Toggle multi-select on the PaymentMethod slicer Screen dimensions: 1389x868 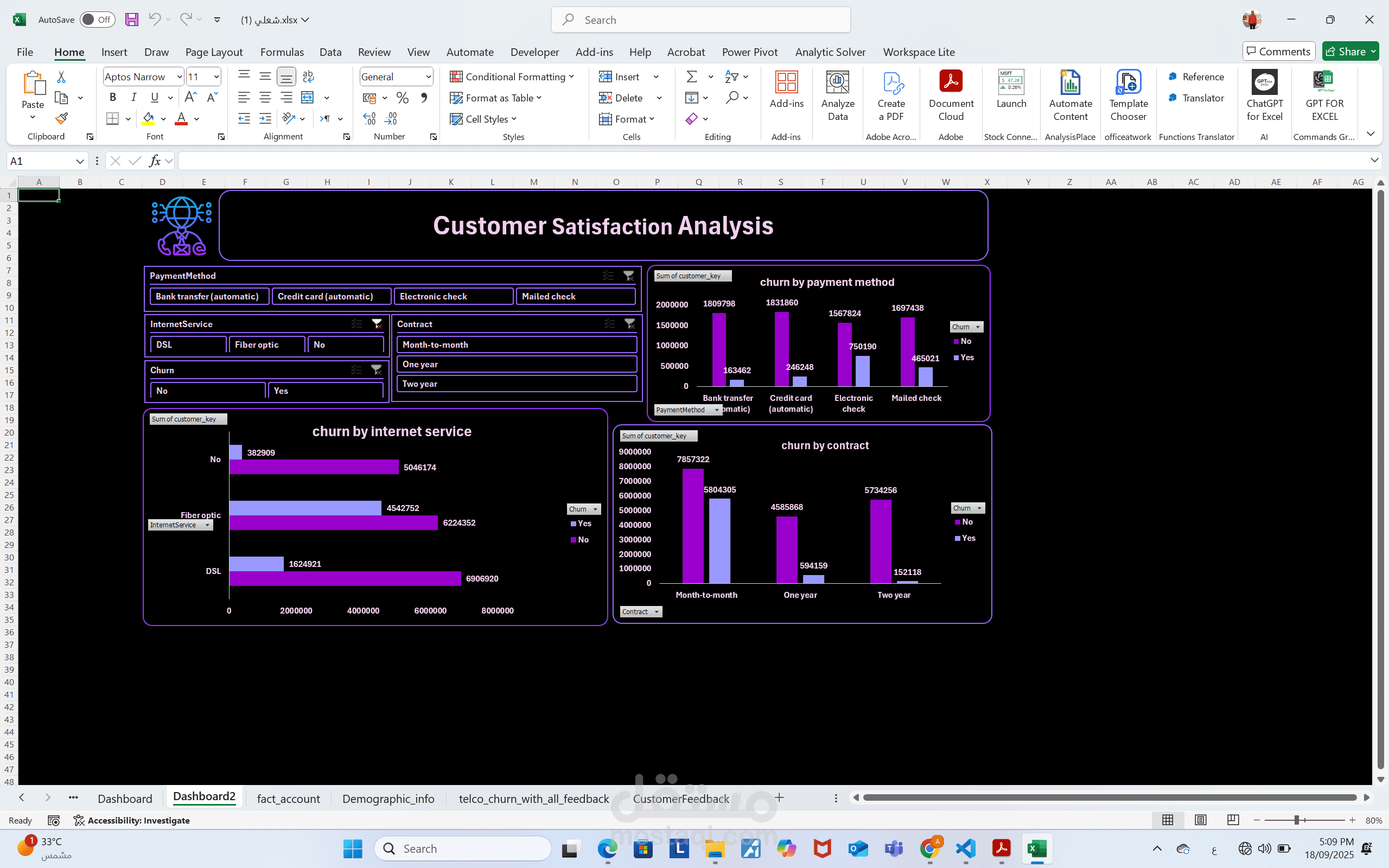608,276
